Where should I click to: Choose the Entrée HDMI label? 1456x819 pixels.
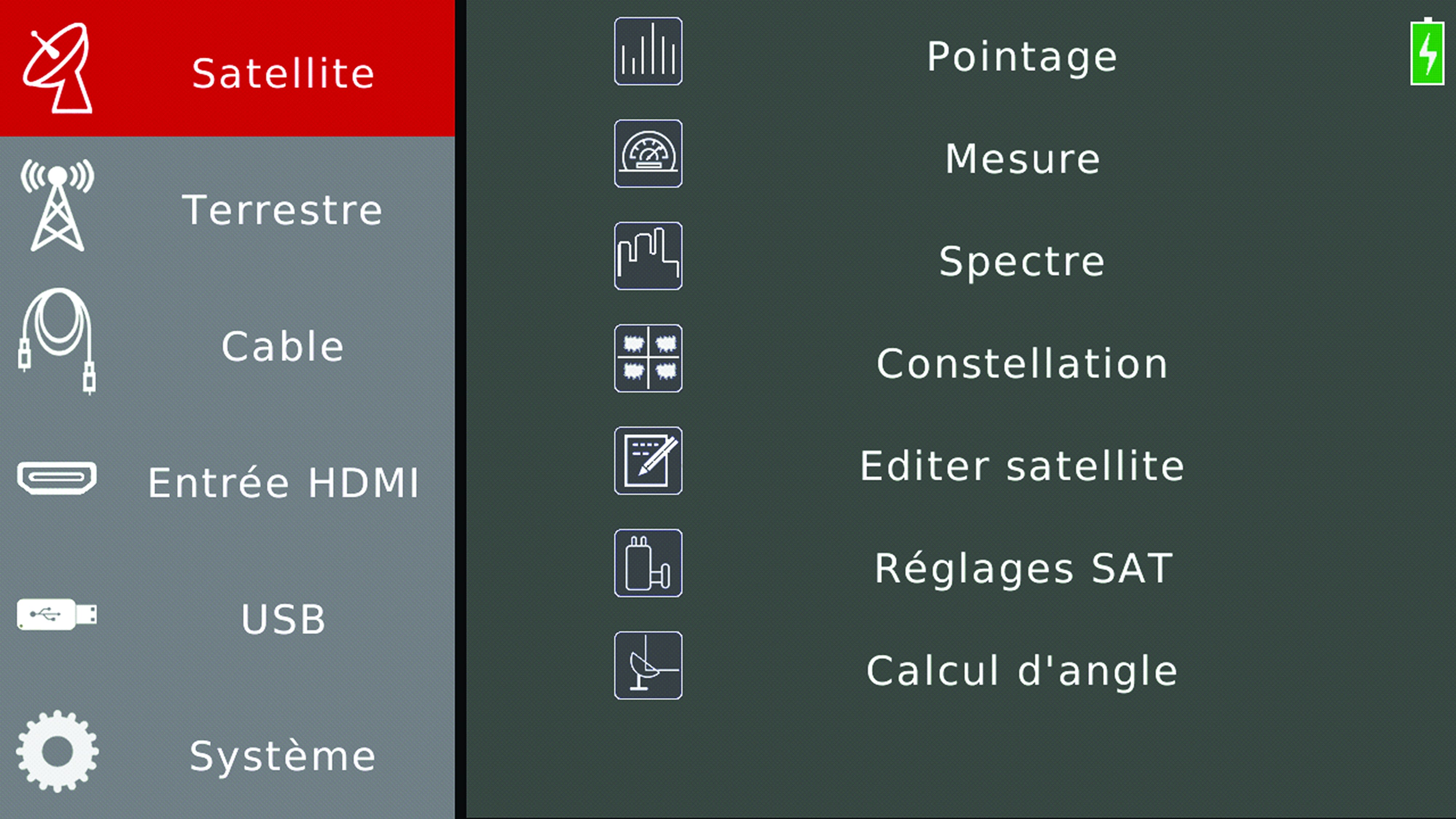coord(282,483)
